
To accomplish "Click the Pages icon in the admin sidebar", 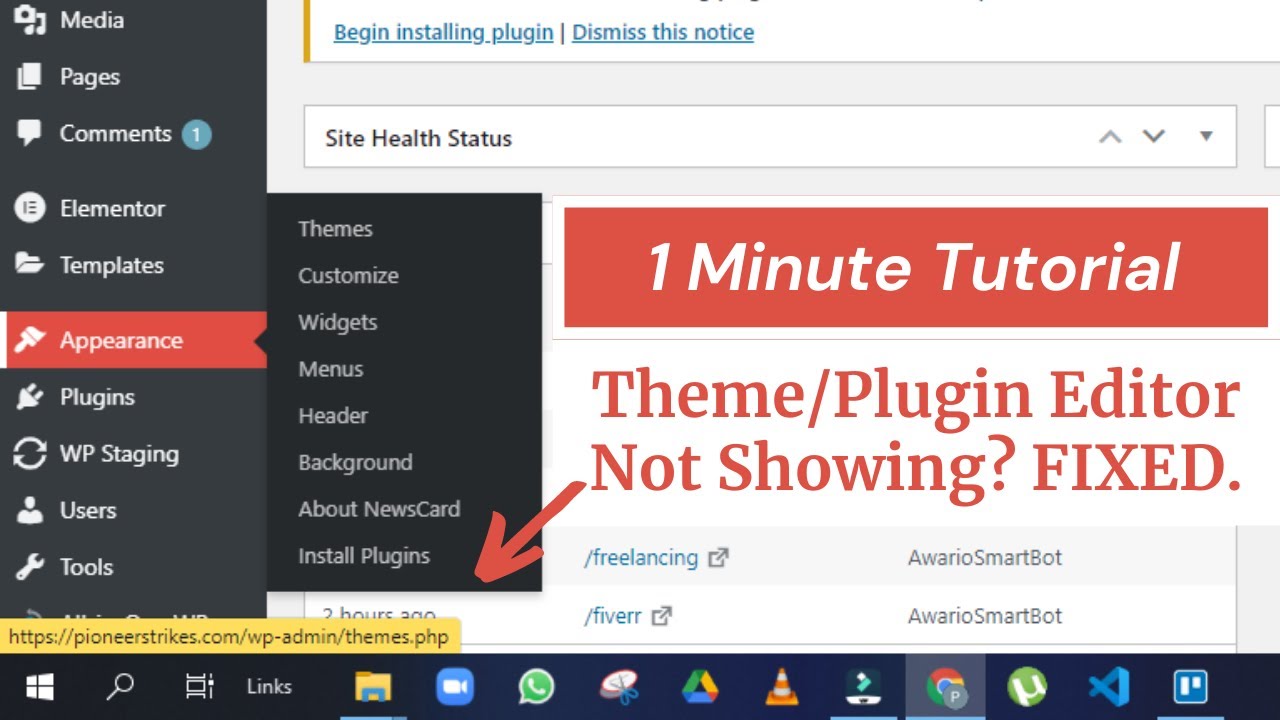I will (x=30, y=77).
